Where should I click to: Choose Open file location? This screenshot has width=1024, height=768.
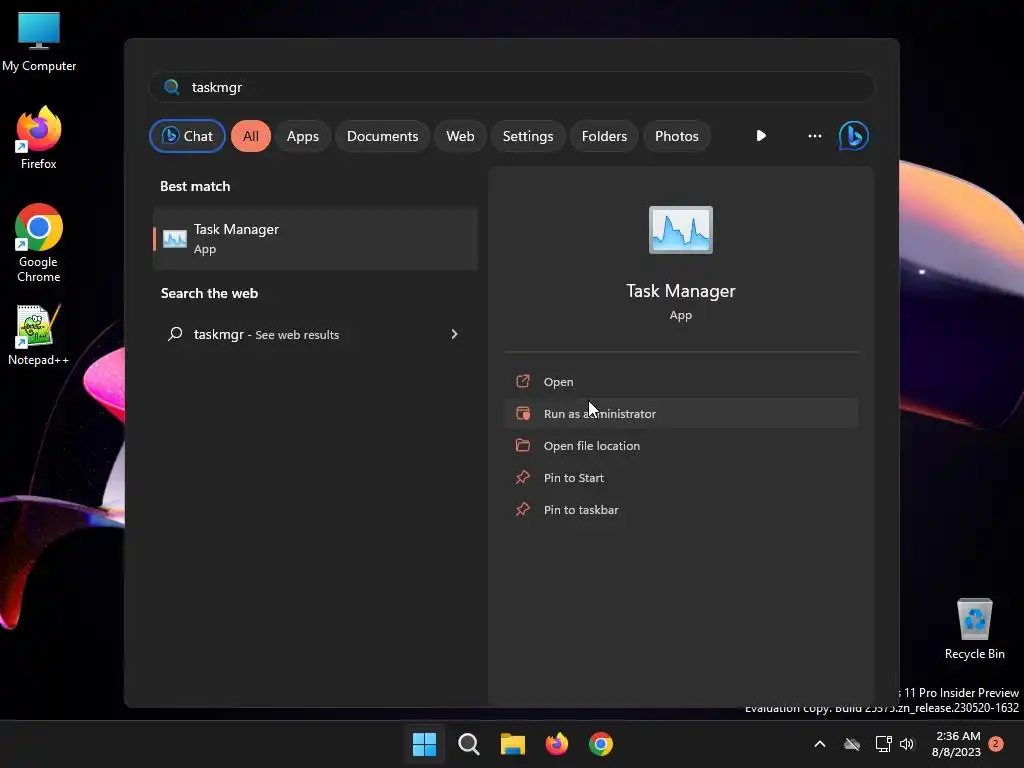pos(680,445)
